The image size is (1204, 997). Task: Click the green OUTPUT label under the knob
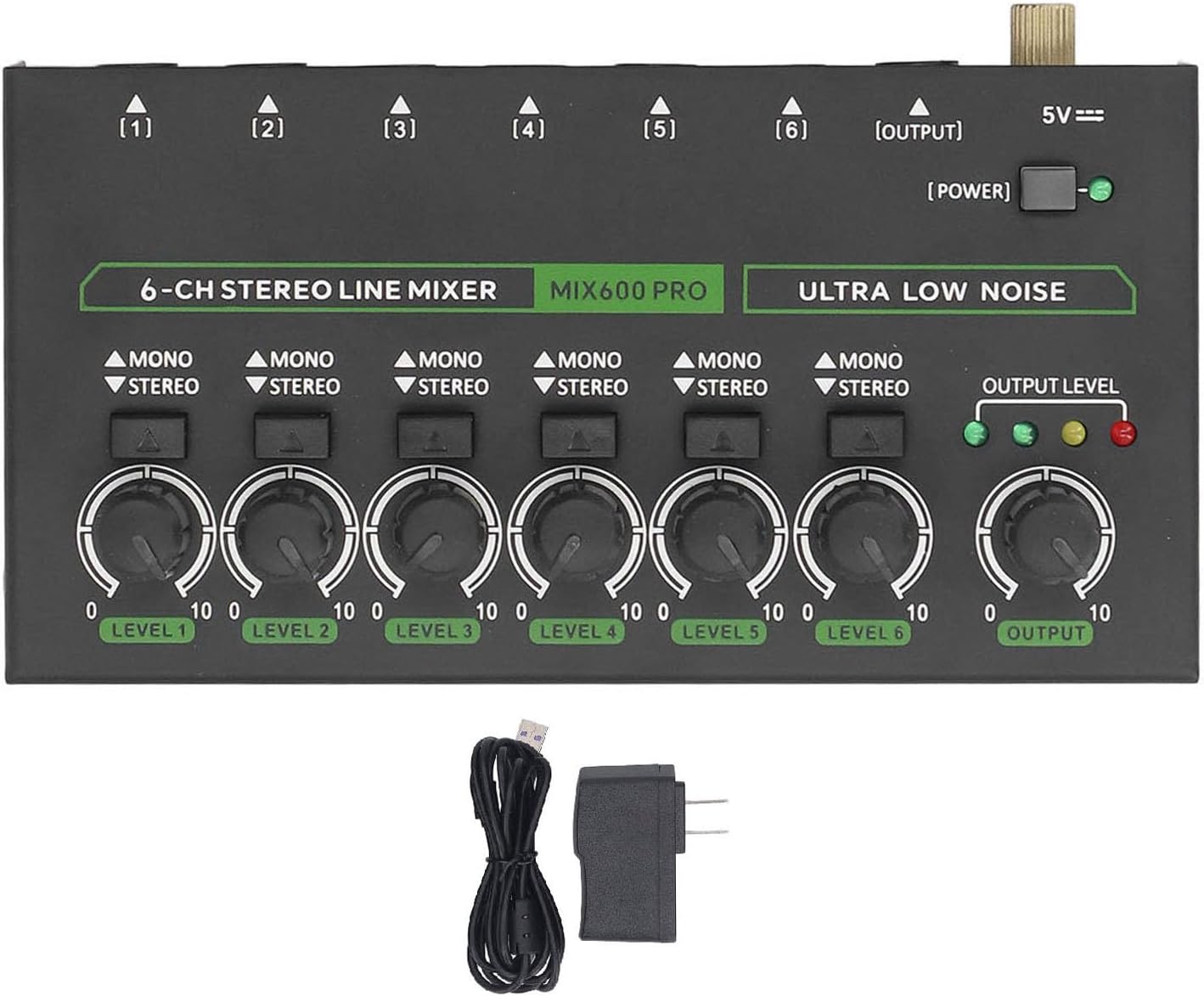click(x=1046, y=634)
